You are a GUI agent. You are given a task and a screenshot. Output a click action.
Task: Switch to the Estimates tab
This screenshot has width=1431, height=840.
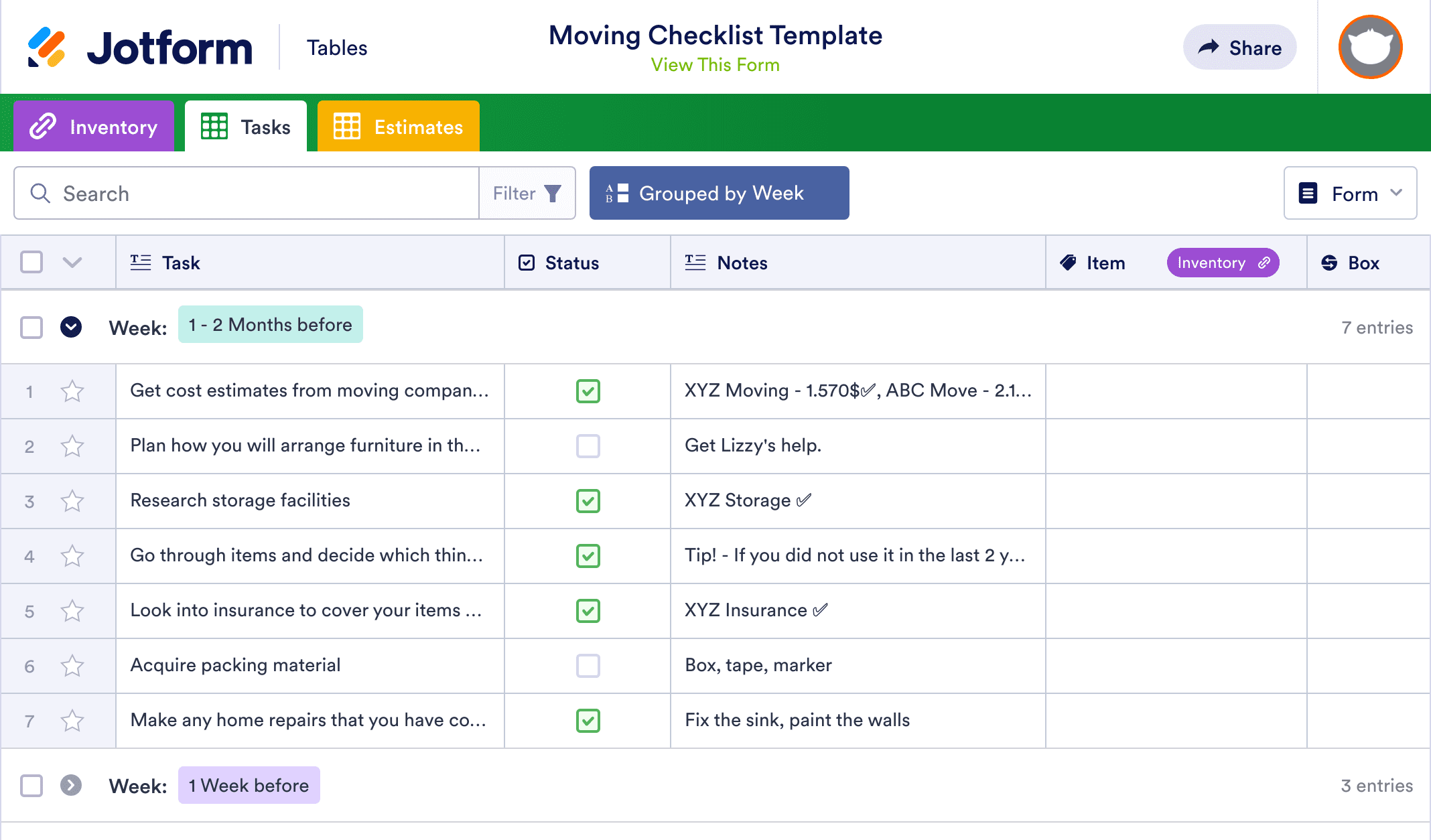(398, 126)
